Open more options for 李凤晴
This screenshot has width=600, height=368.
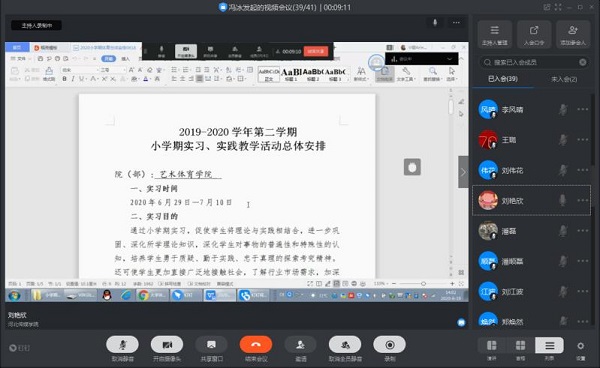(x=583, y=109)
